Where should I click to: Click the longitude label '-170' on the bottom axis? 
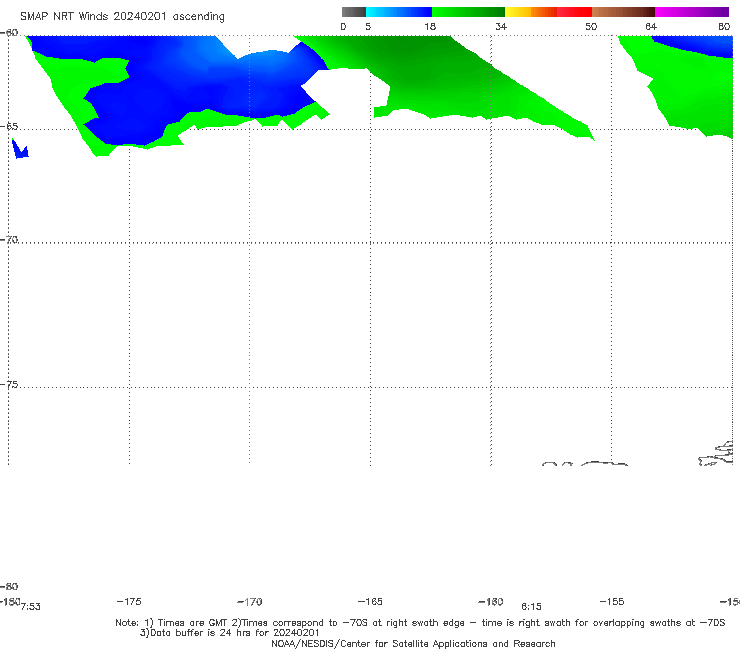[250, 602]
